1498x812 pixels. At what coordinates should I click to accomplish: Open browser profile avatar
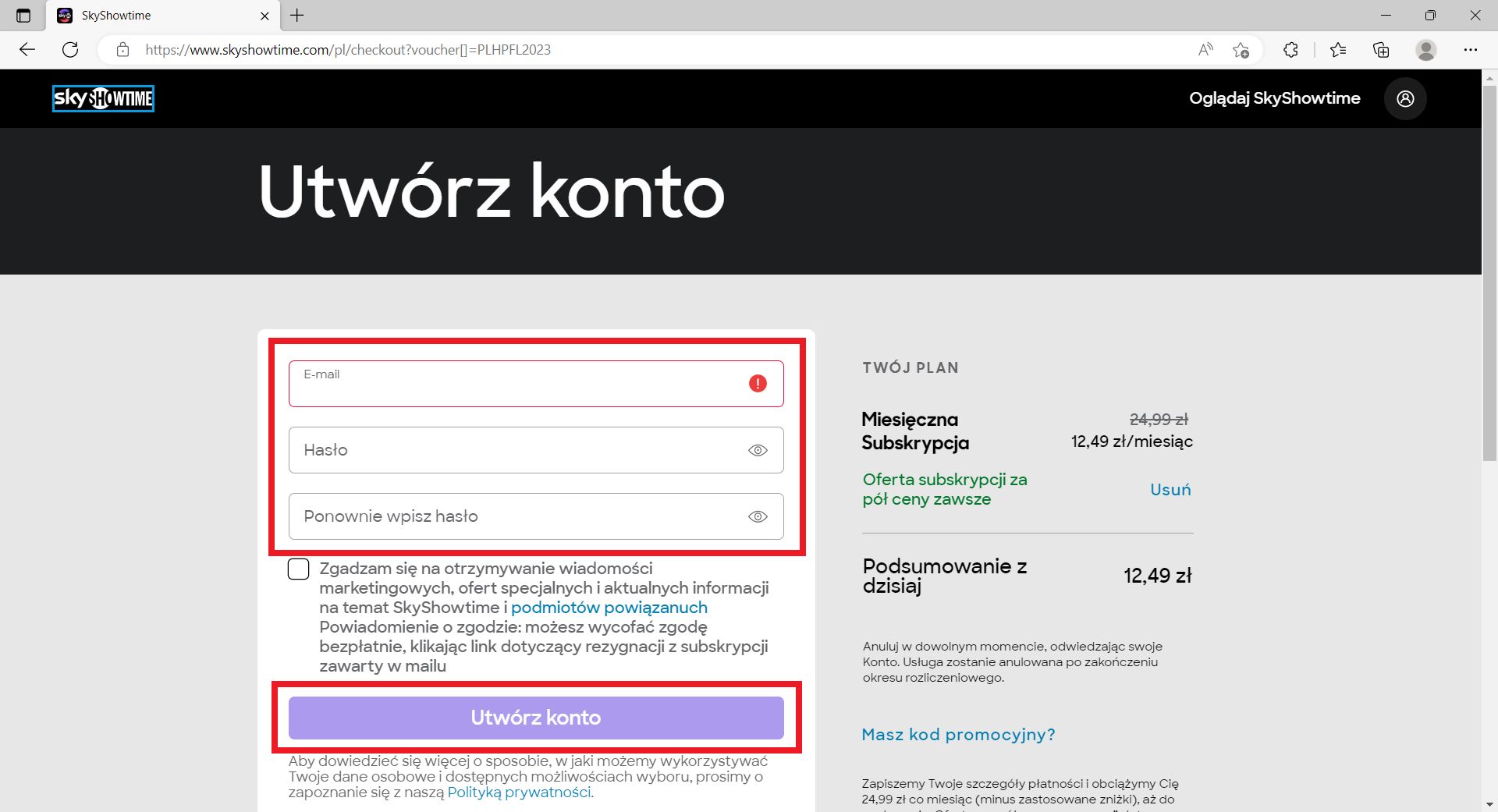click(1426, 50)
